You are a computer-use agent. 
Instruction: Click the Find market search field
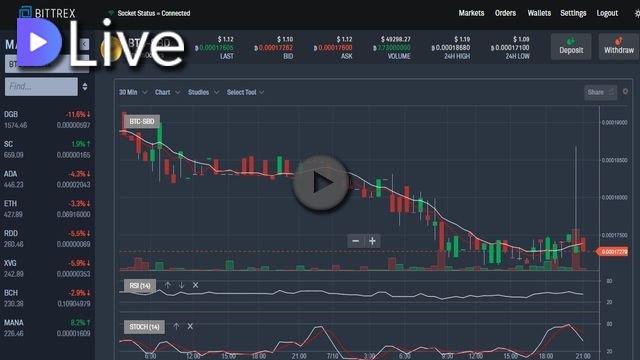41,87
